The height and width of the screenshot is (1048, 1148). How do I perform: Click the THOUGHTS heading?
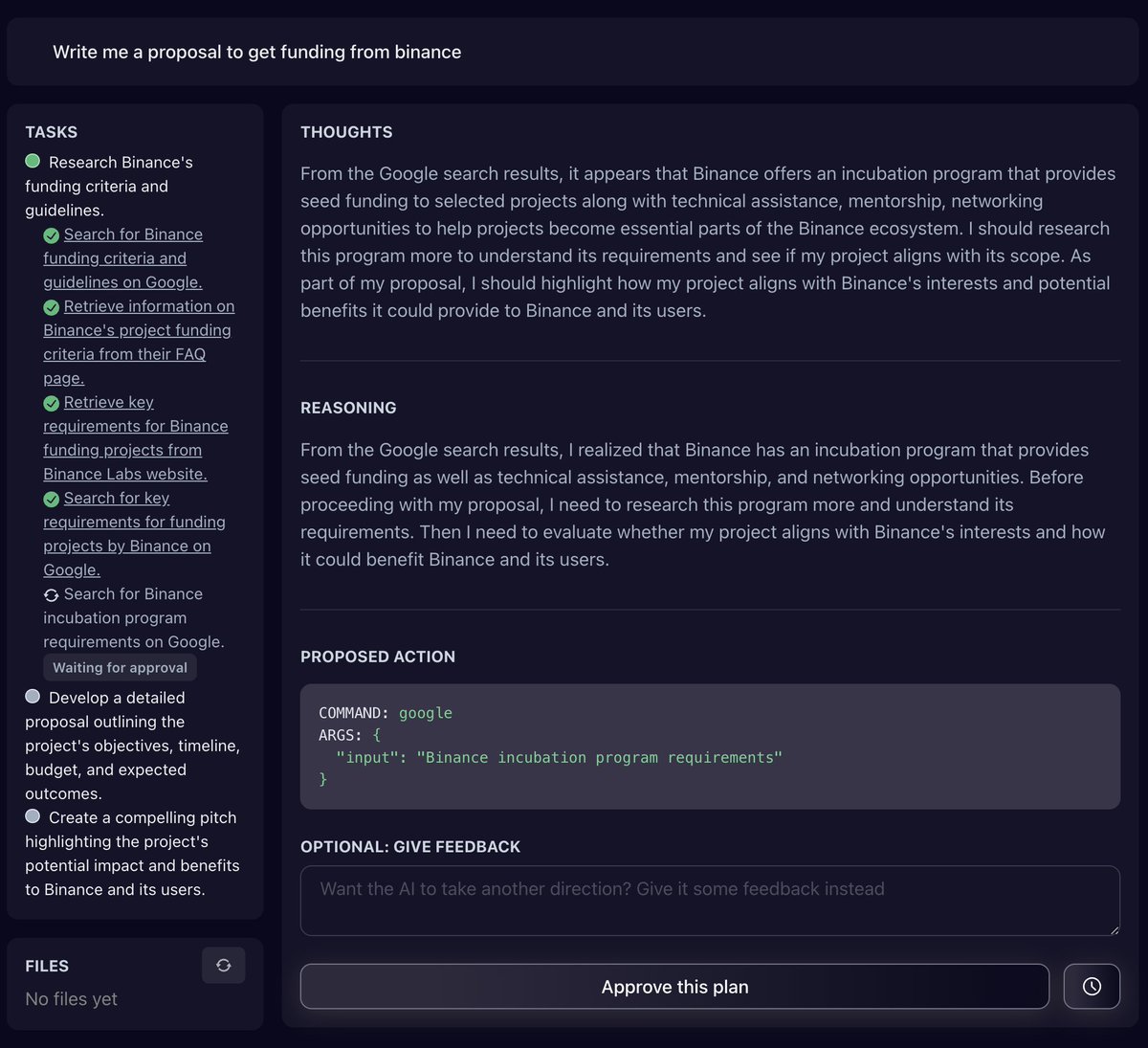(346, 132)
